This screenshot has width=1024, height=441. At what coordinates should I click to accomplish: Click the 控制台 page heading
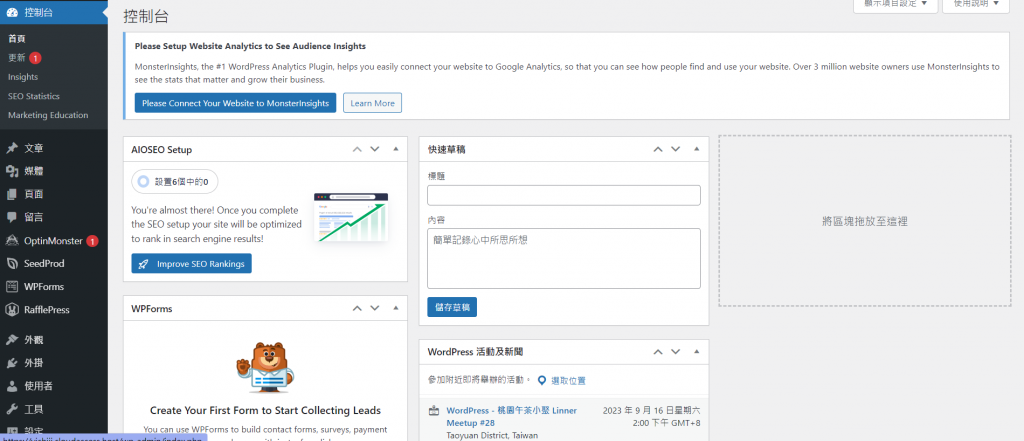pos(146,16)
